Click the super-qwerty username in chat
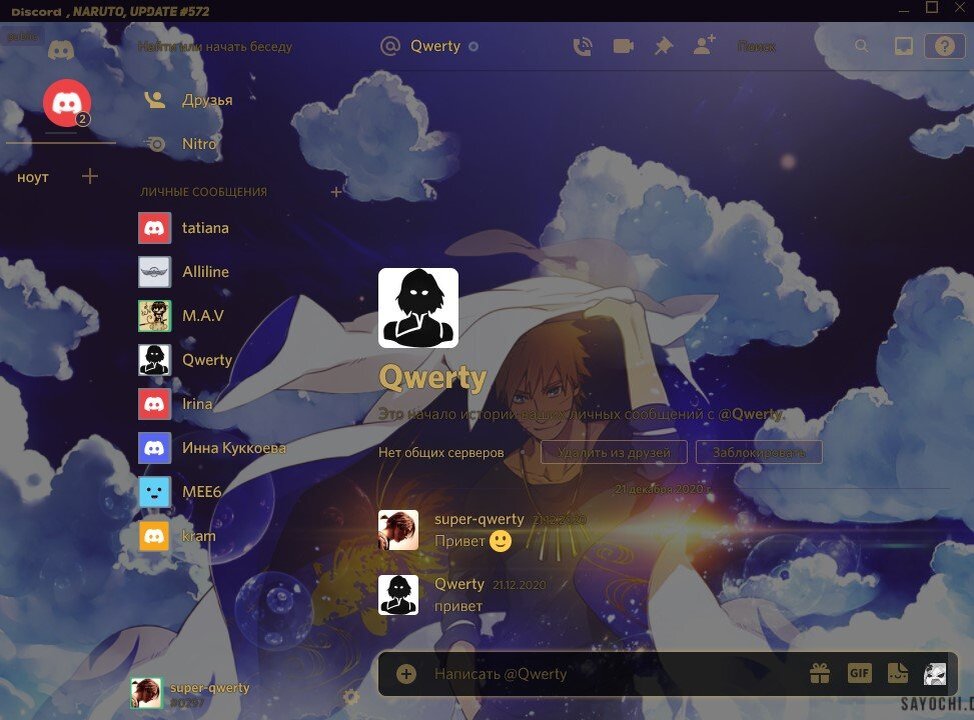974x720 pixels. coord(479,519)
